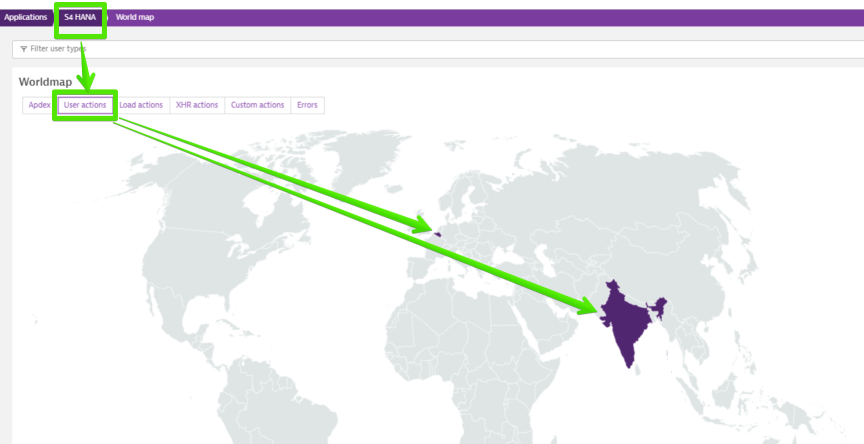Open the Applications breadcrumb
Viewport: 864px width, 444px height.
25,17
